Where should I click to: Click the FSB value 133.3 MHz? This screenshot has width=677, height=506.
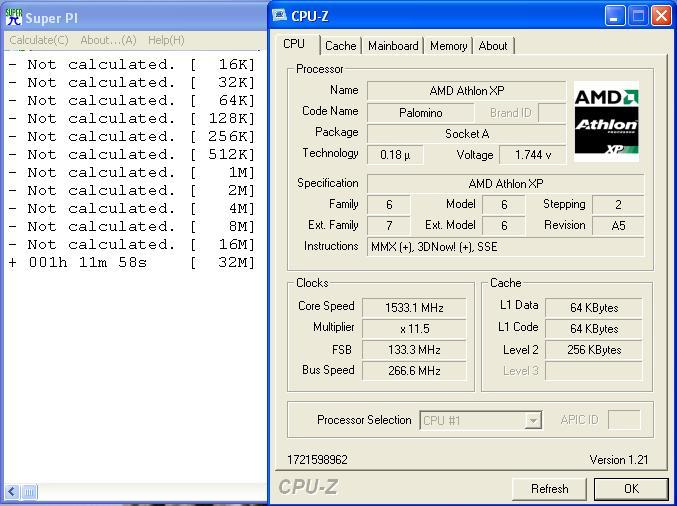click(414, 350)
